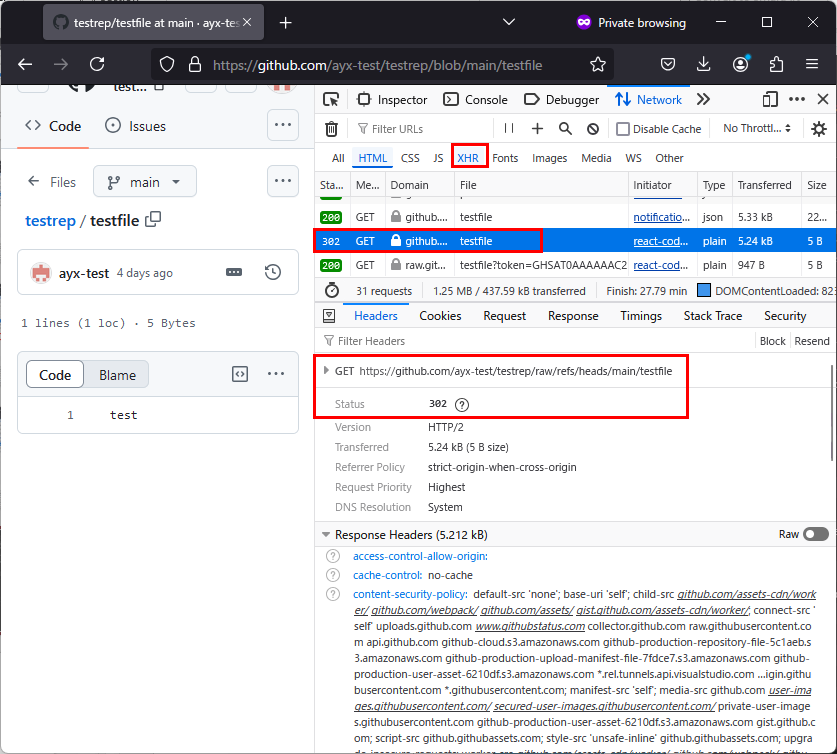Image resolution: width=837 pixels, height=754 pixels.
Task: Switch to the Debugger tab
Action: (562, 100)
